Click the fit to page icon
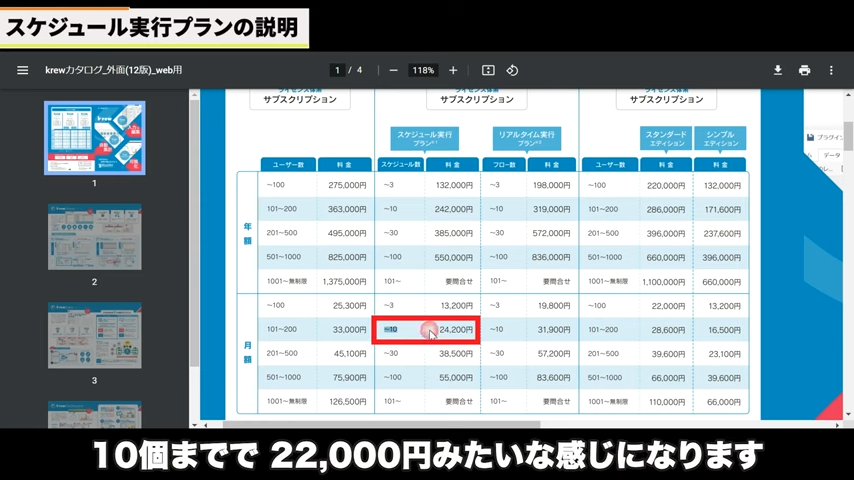The width and height of the screenshot is (854, 480). coord(488,71)
